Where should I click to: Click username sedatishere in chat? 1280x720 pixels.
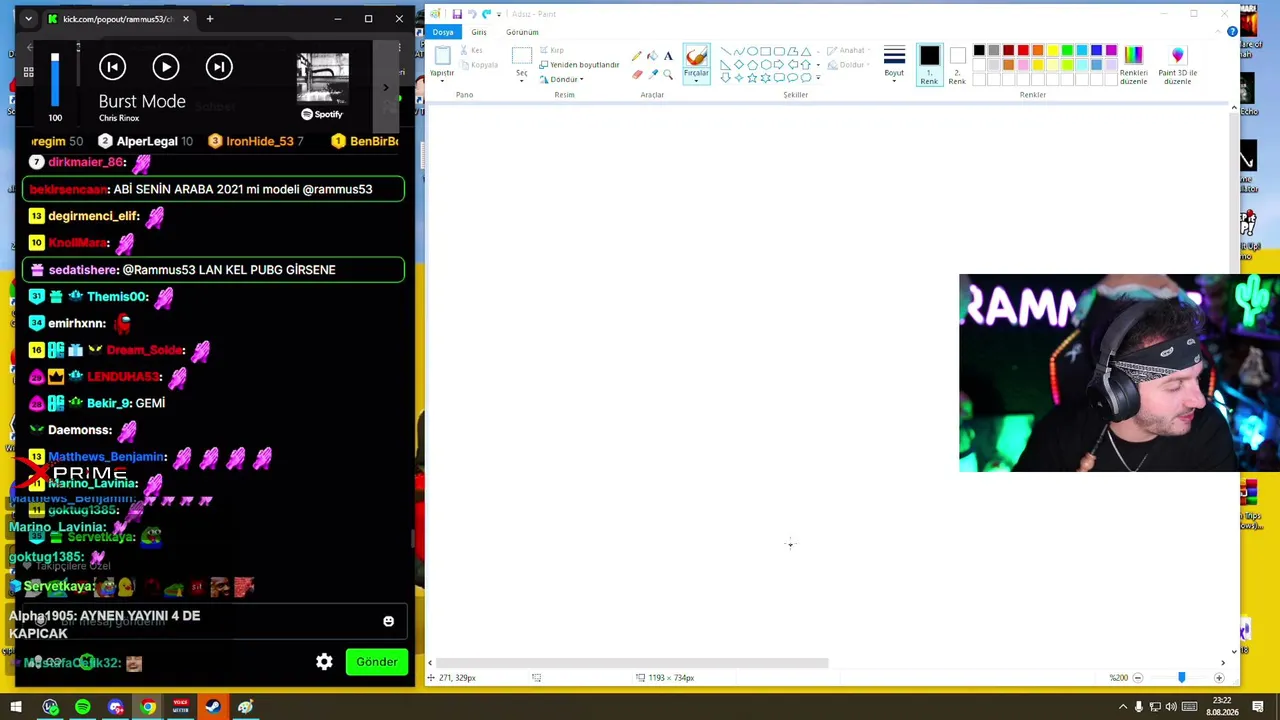(84, 270)
